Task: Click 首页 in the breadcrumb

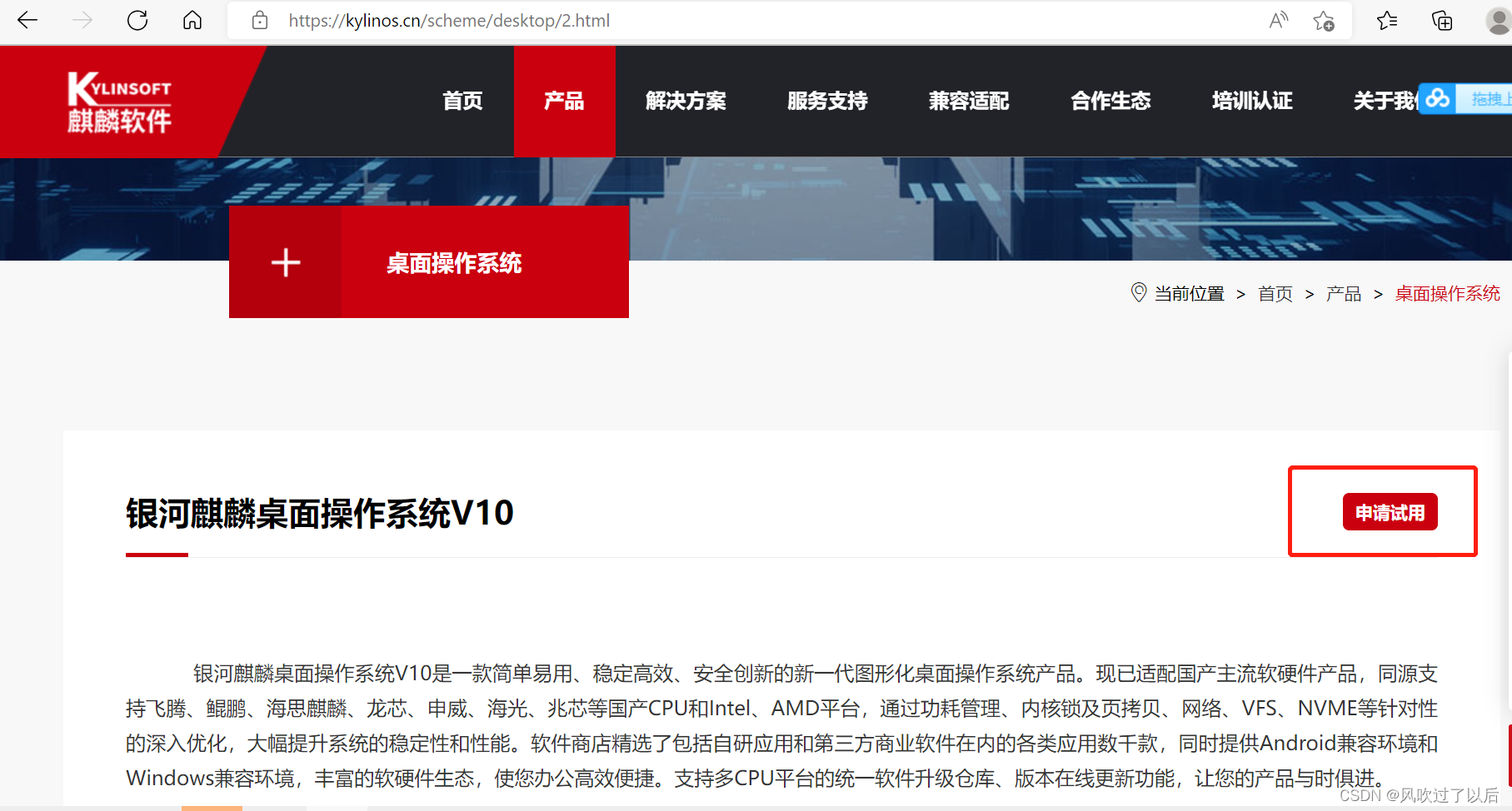Action: point(1275,294)
